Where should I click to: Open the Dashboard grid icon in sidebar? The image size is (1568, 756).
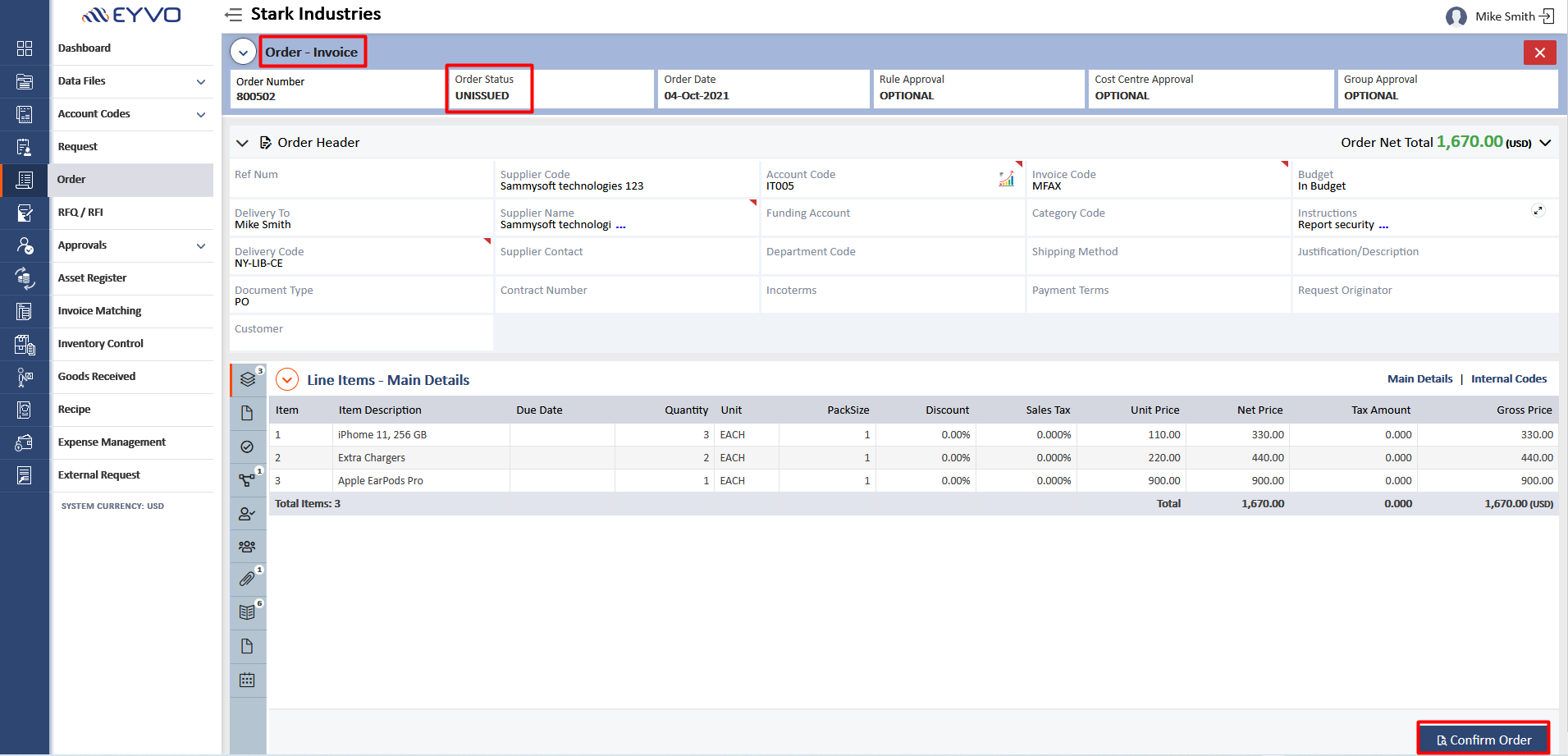click(x=25, y=48)
